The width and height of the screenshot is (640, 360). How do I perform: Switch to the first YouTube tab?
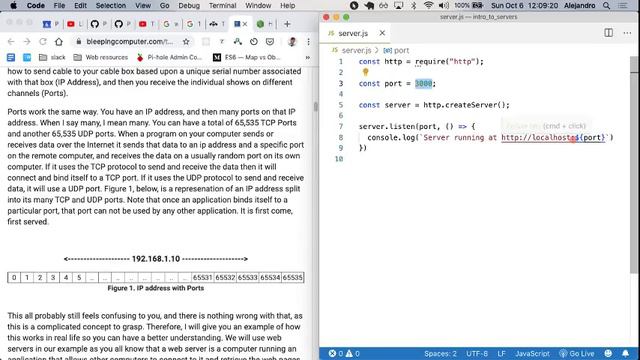point(71,24)
